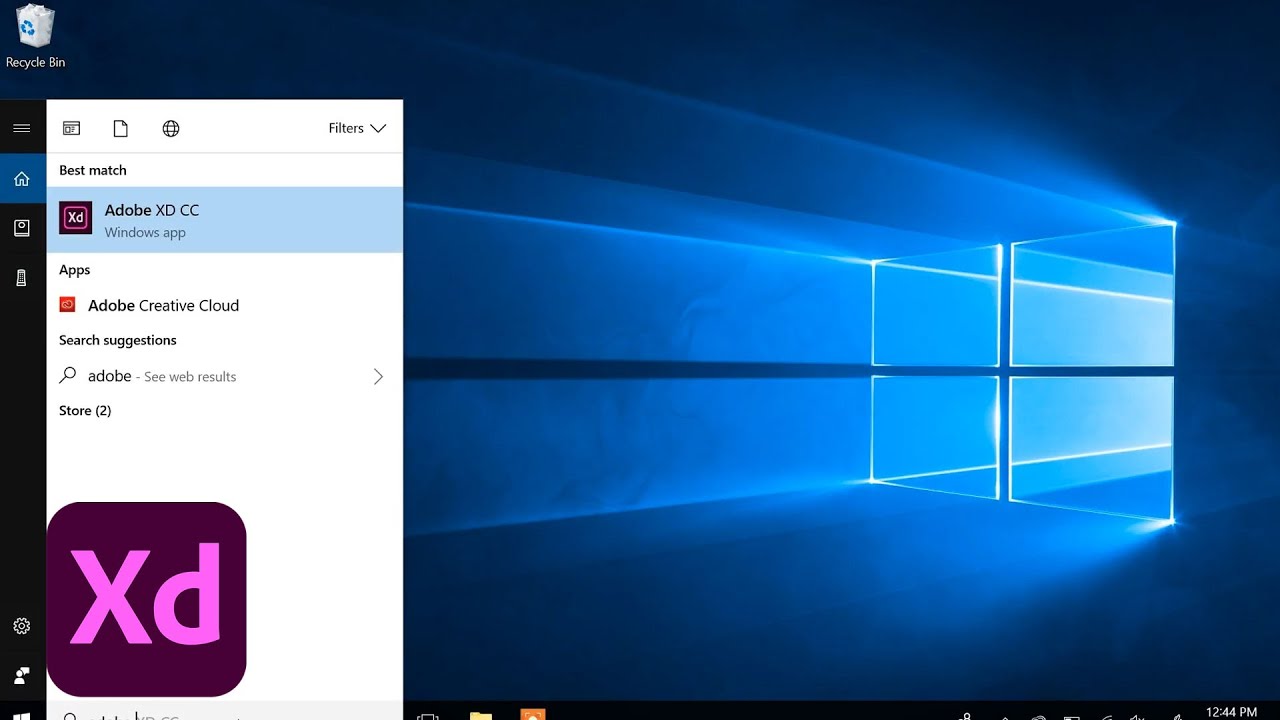
Task: Expand the adobe suggestion chevron arrow
Action: [378, 376]
